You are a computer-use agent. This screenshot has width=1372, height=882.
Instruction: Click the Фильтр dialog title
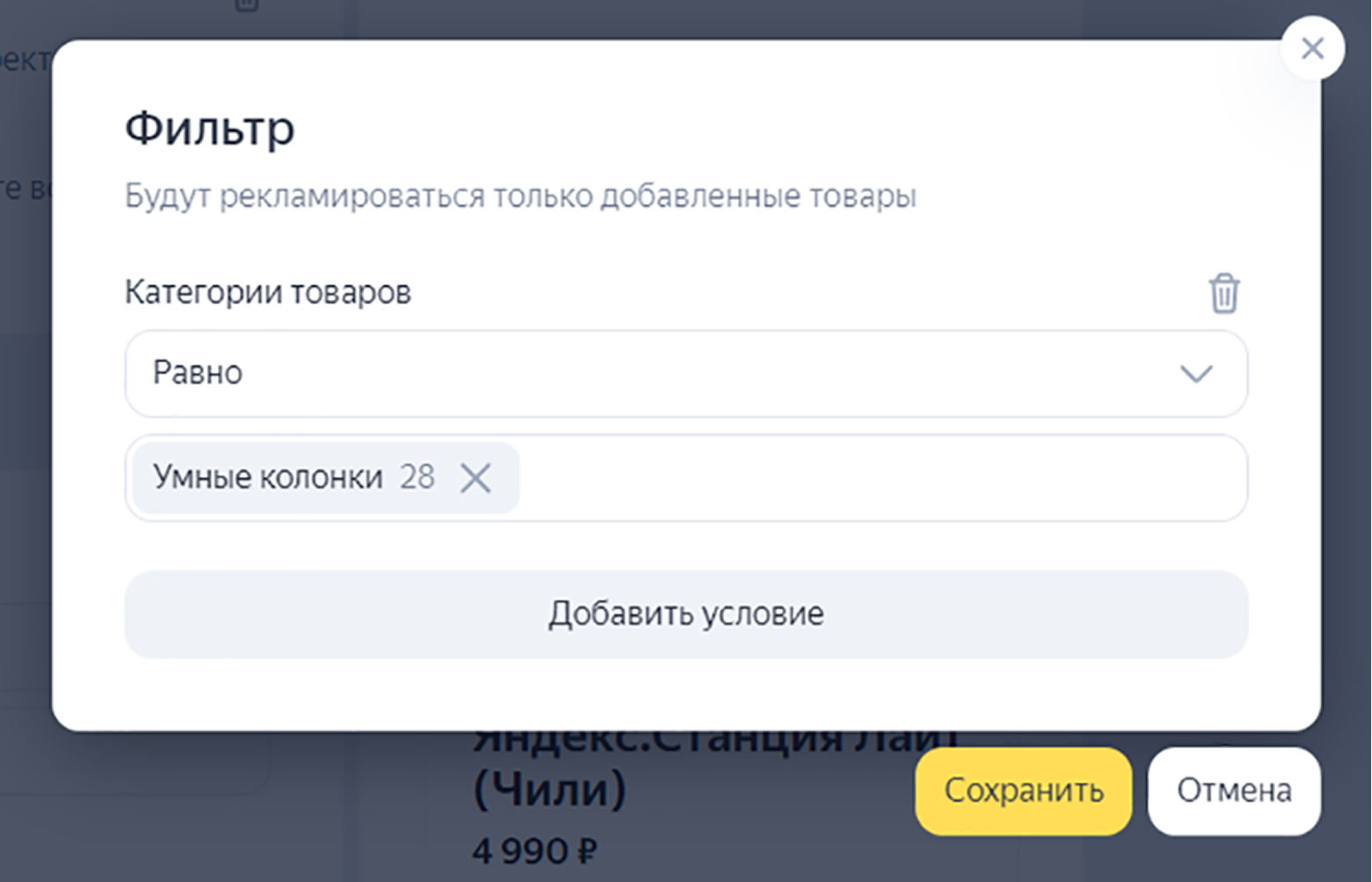(210, 129)
